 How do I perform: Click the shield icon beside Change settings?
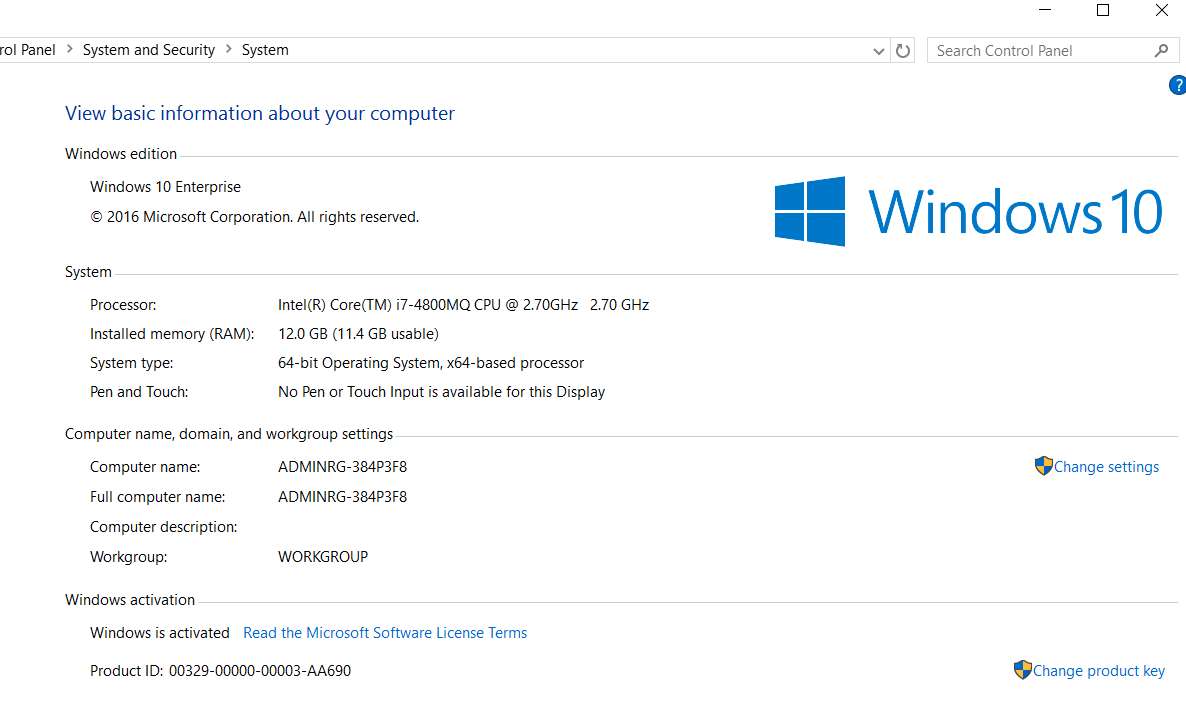pyautogui.click(x=1043, y=466)
